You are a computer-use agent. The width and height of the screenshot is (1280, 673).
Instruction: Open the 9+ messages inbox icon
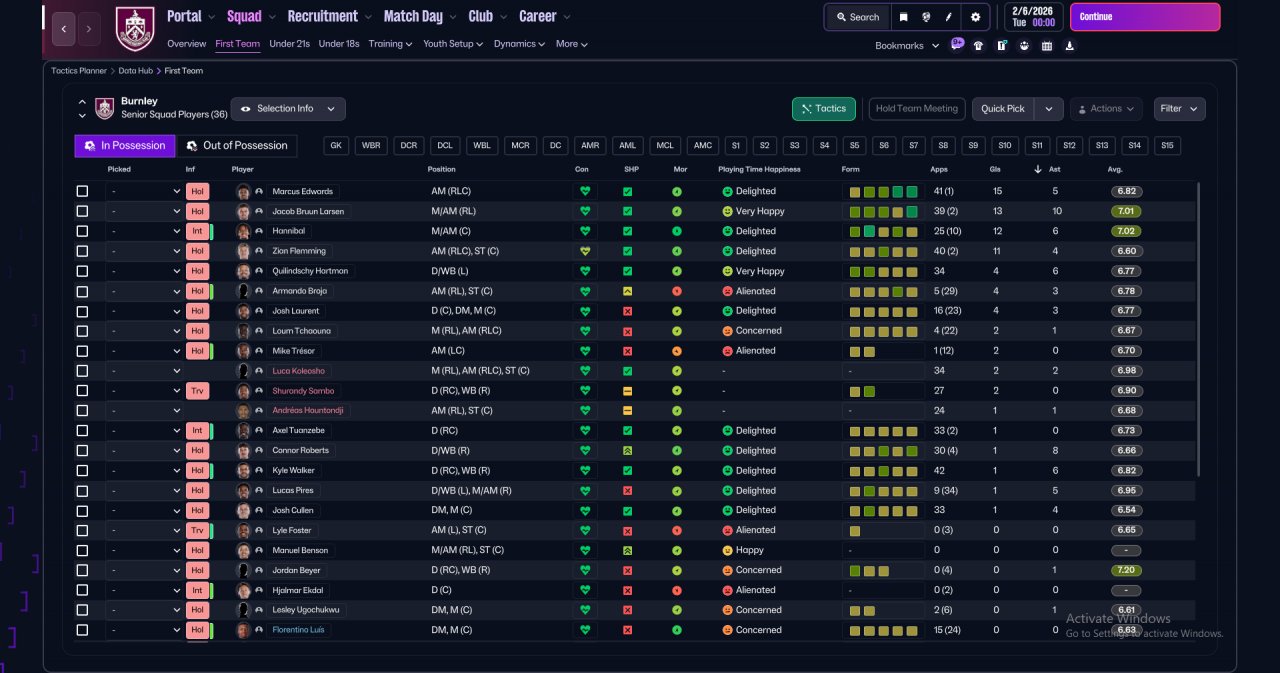[957, 44]
